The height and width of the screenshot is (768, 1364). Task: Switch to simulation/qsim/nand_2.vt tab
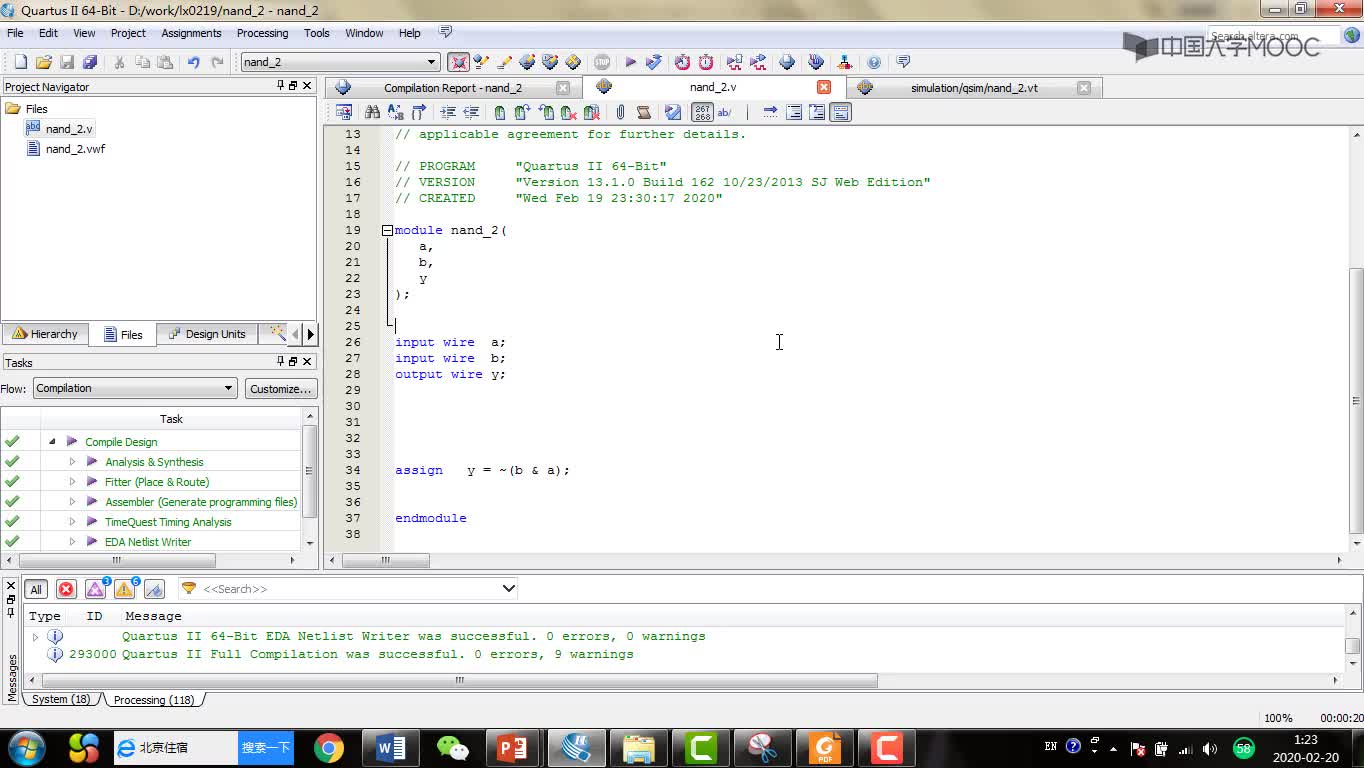coord(974,88)
